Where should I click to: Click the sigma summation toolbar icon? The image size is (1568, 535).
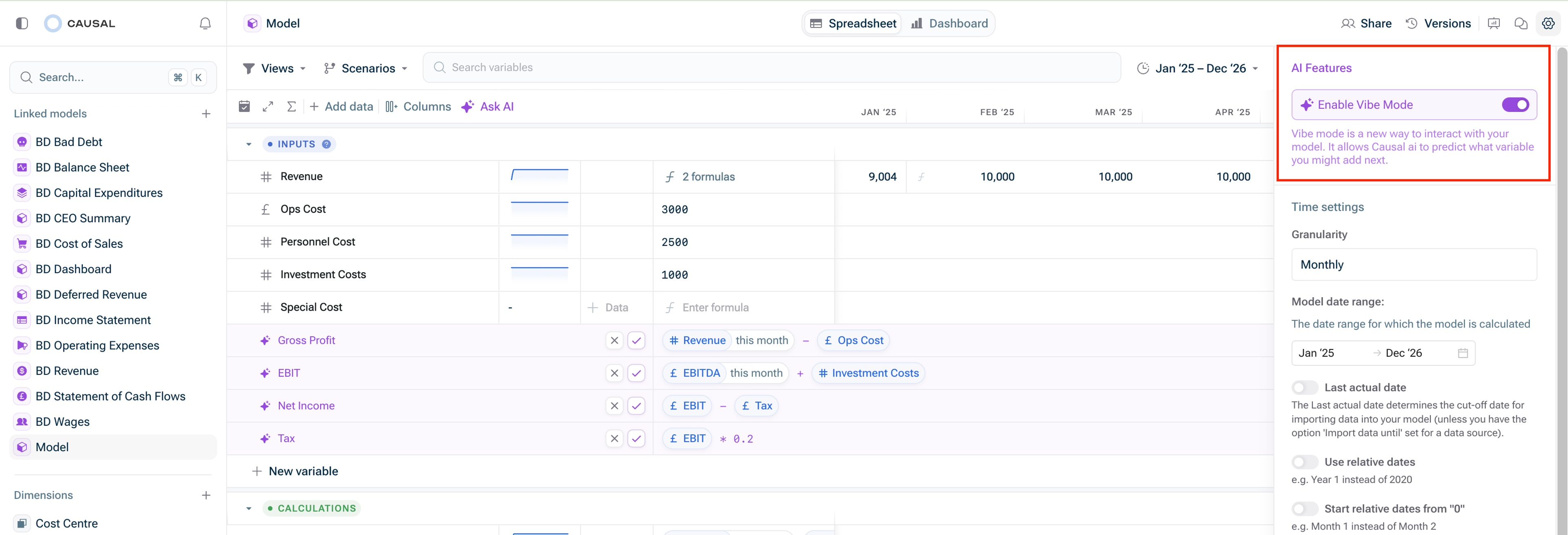(x=292, y=107)
